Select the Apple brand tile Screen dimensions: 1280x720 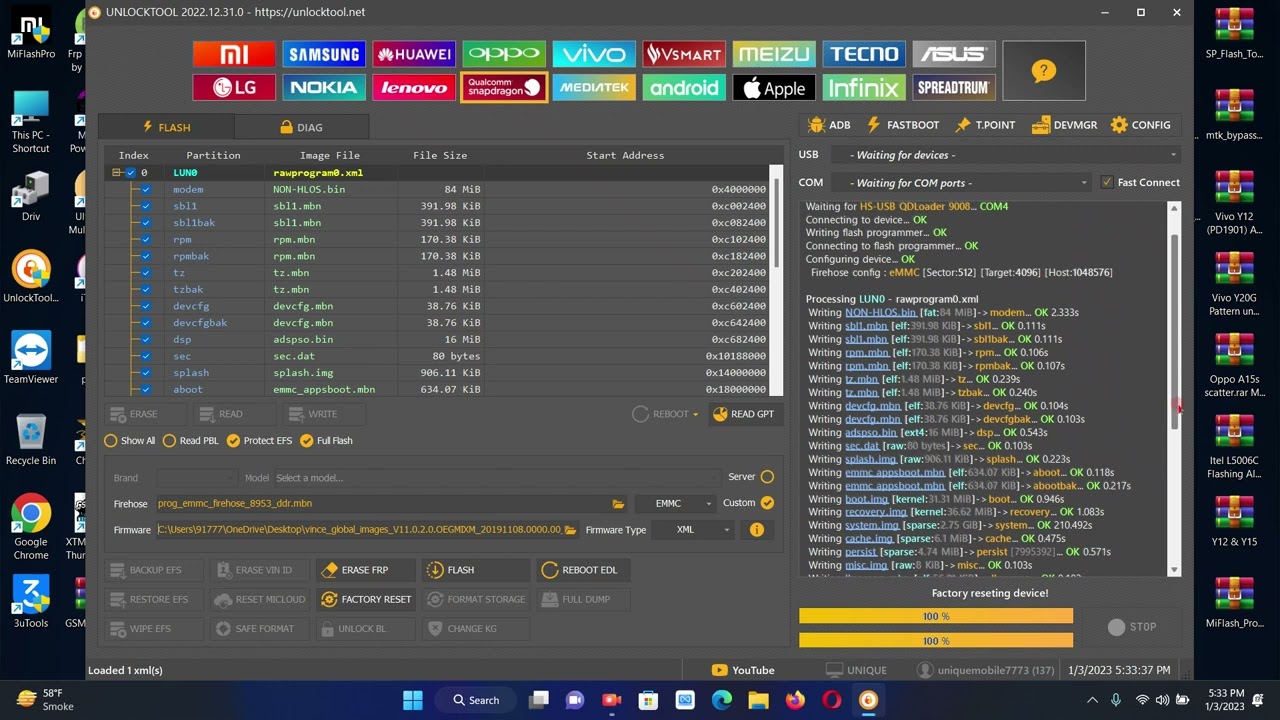click(x=774, y=88)
